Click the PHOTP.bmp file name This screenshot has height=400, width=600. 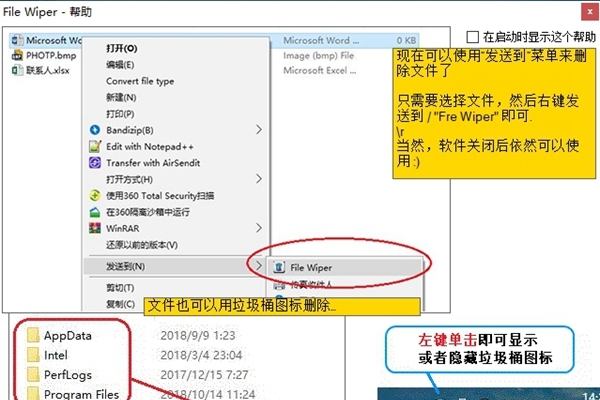pos(51,56)
